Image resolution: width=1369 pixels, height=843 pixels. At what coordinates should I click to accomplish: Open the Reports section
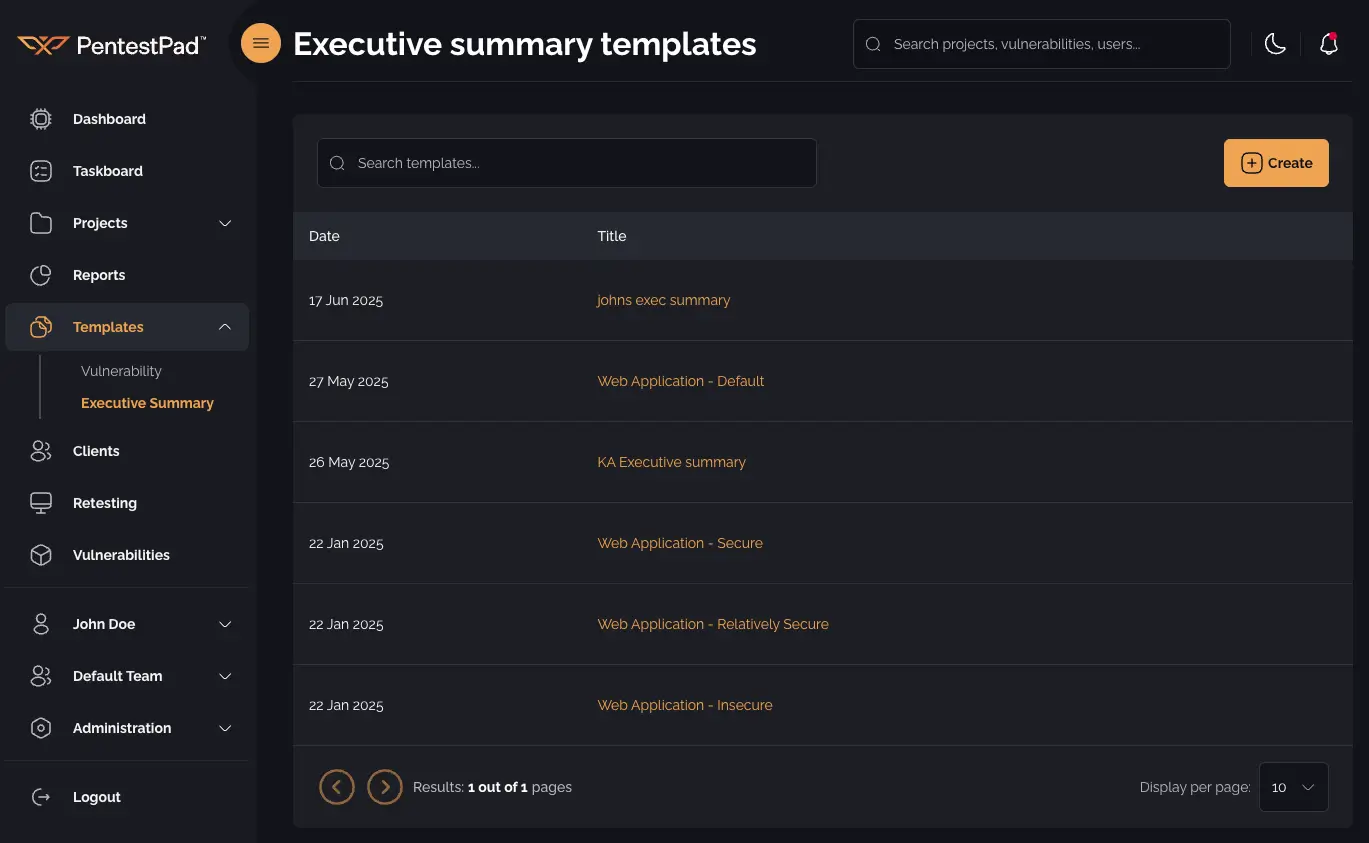(99, 274)
